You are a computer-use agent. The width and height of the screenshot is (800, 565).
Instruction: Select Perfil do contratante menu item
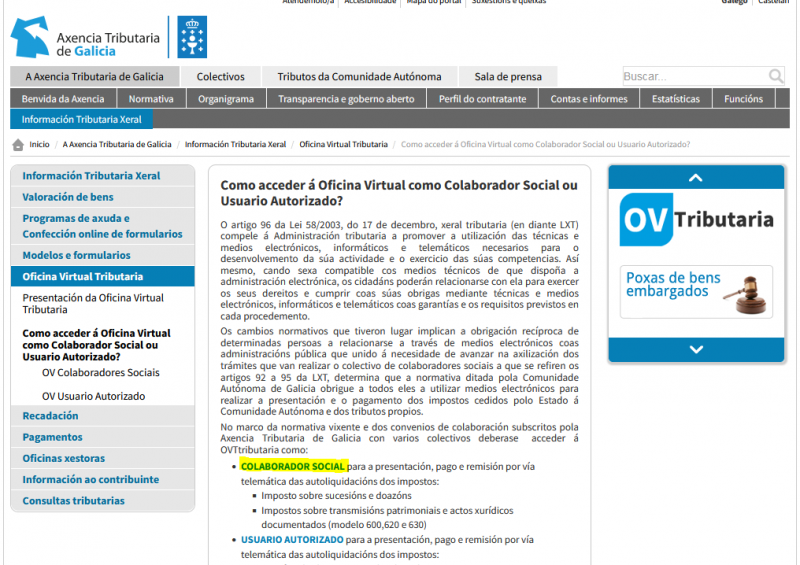click(x=483, y=99)
